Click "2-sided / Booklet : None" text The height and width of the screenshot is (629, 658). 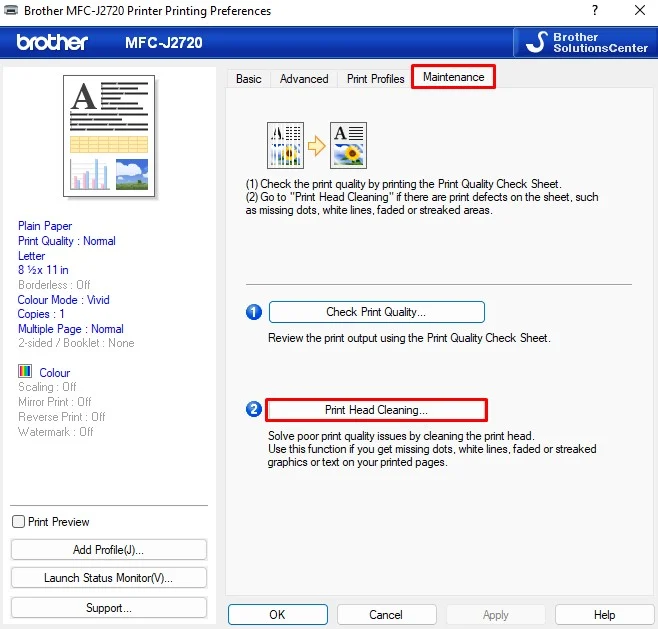click(x=76, y=343)
